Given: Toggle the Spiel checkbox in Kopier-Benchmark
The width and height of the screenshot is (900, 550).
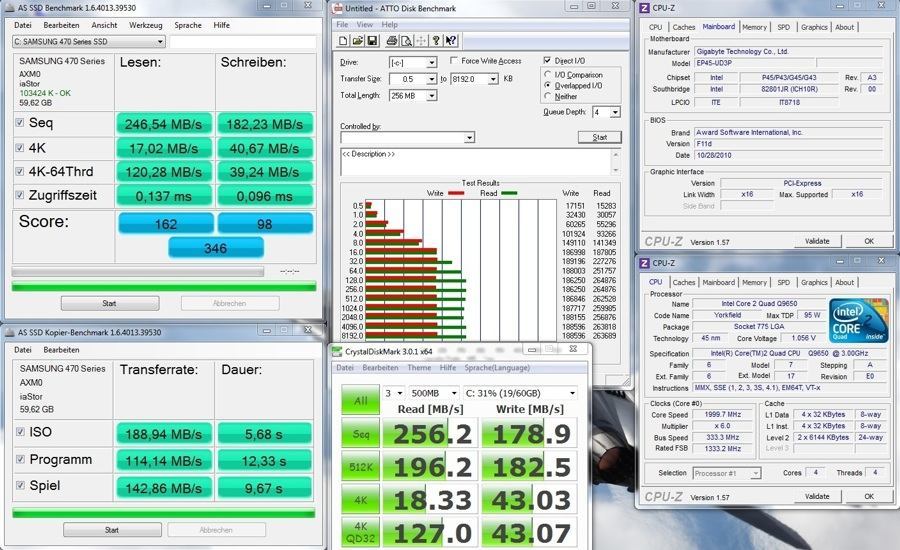Looking at the screenshot, I should point(21,485).
